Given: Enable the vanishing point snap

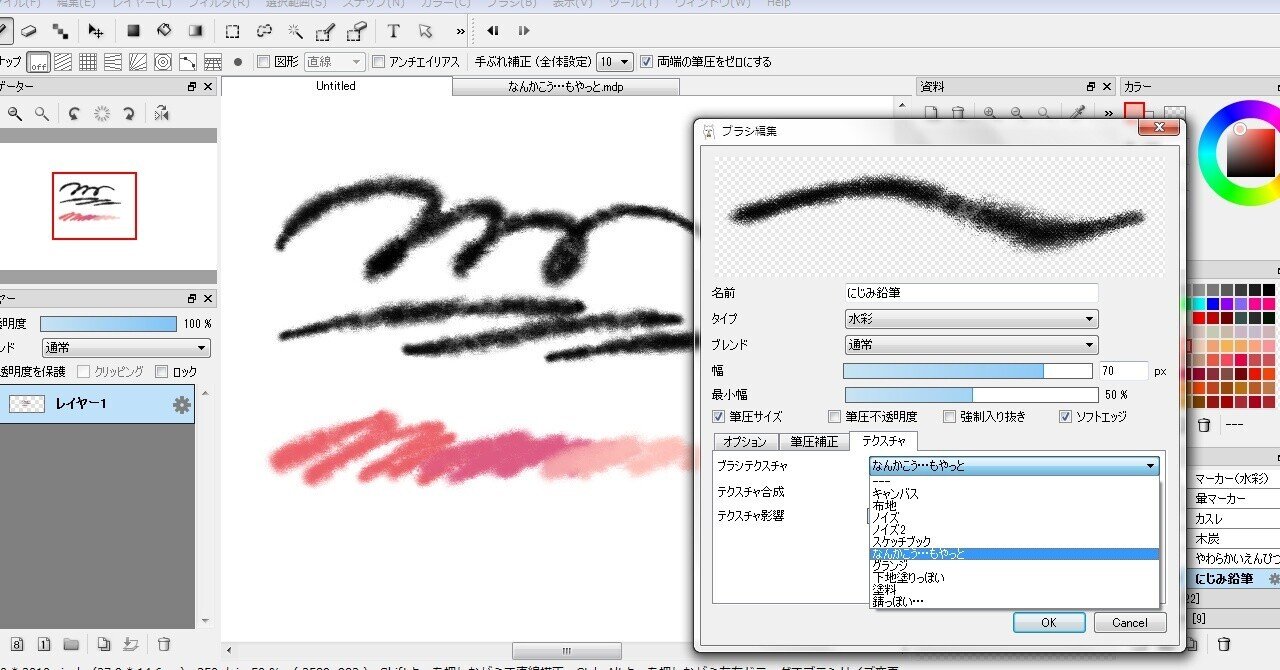Looking at the screenshot, I should pos(113,62).
